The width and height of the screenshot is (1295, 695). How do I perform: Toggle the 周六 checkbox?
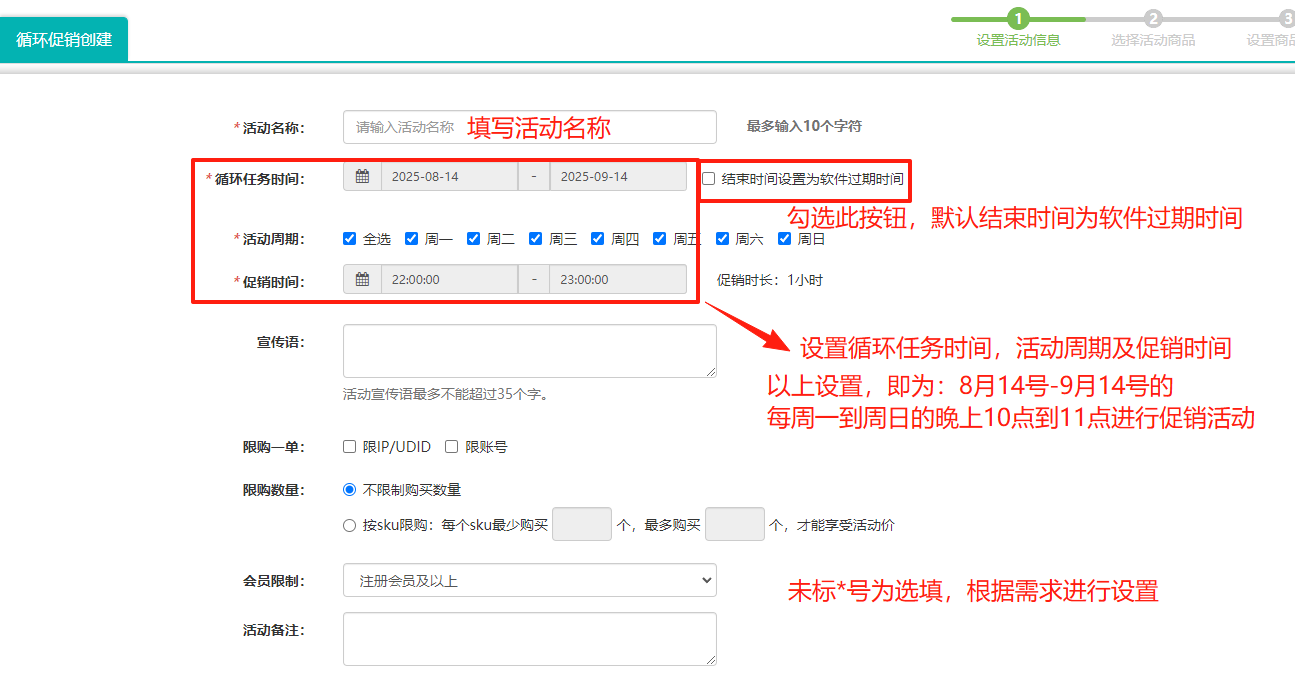[x=722, y=239]
